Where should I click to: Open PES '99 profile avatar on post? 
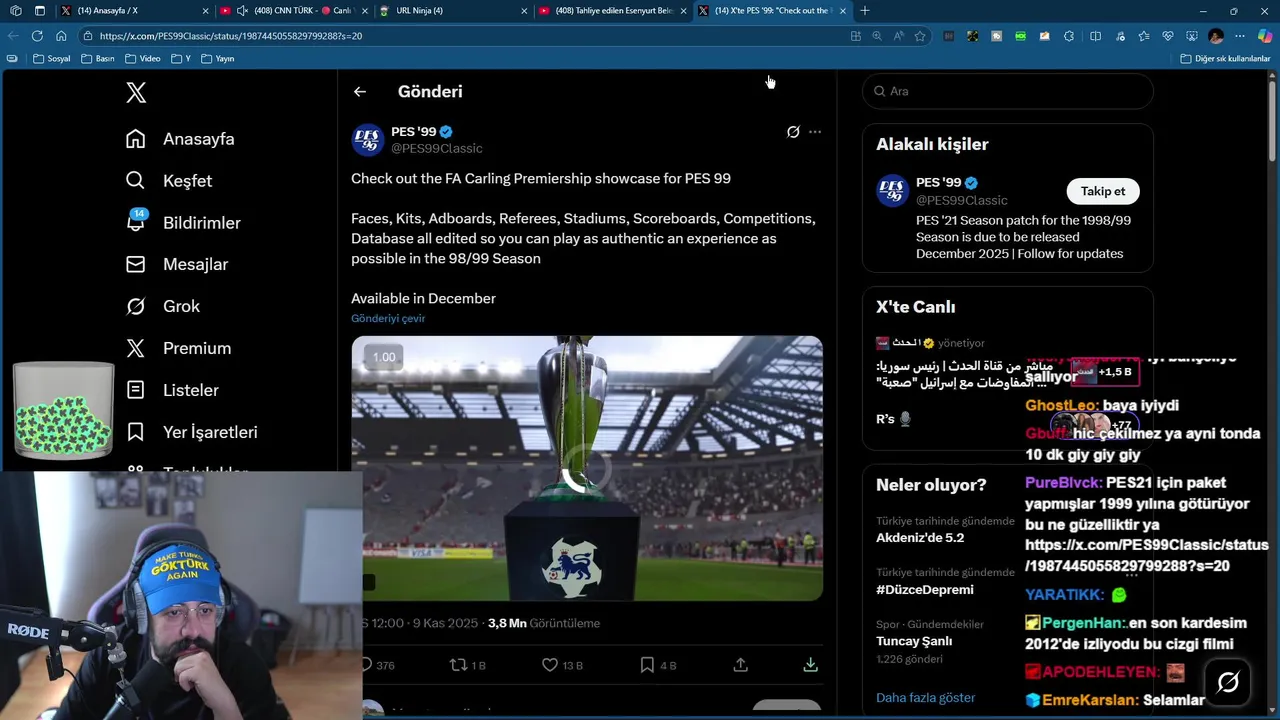click(368, 140)
